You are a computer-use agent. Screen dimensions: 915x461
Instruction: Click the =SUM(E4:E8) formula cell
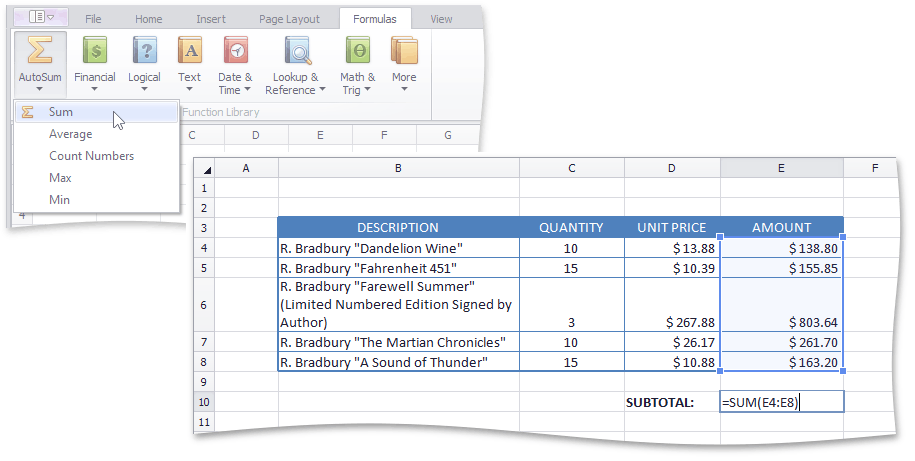pos(782,401)
